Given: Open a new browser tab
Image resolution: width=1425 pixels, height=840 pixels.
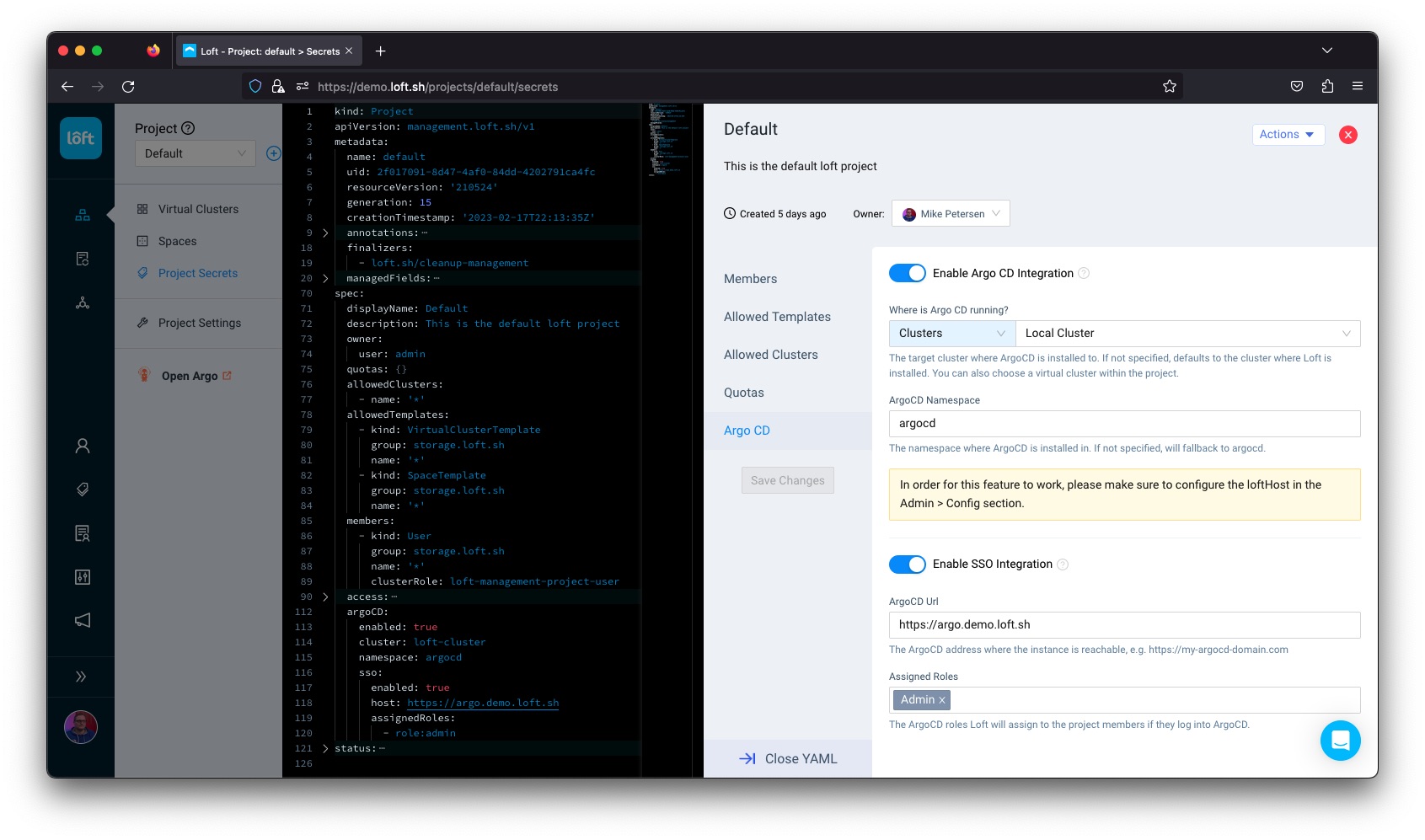Looking at the screenshot, I should click(x=381, y=51).
